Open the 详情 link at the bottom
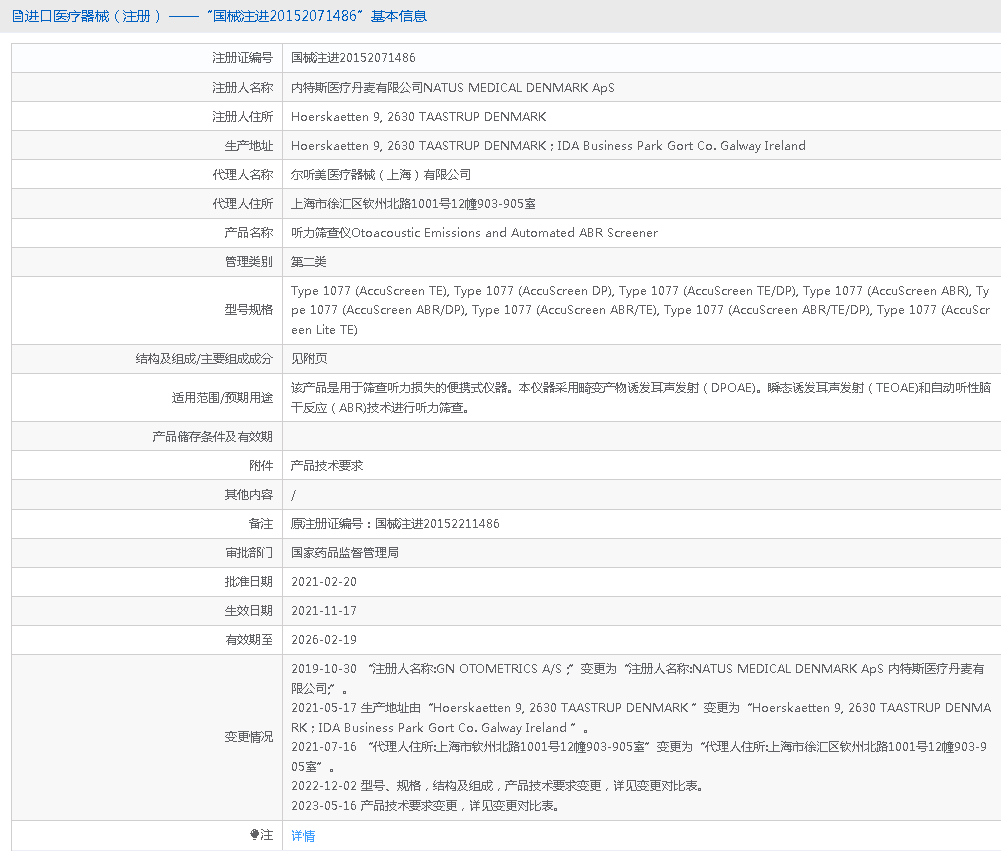 tap(303, 836)
